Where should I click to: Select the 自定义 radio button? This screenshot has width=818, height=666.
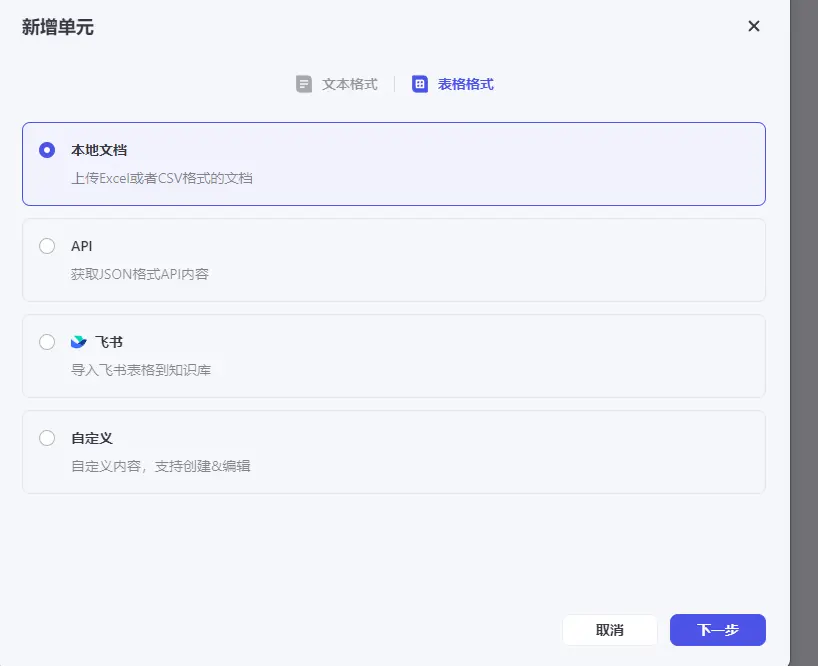[x=47, y=438]
